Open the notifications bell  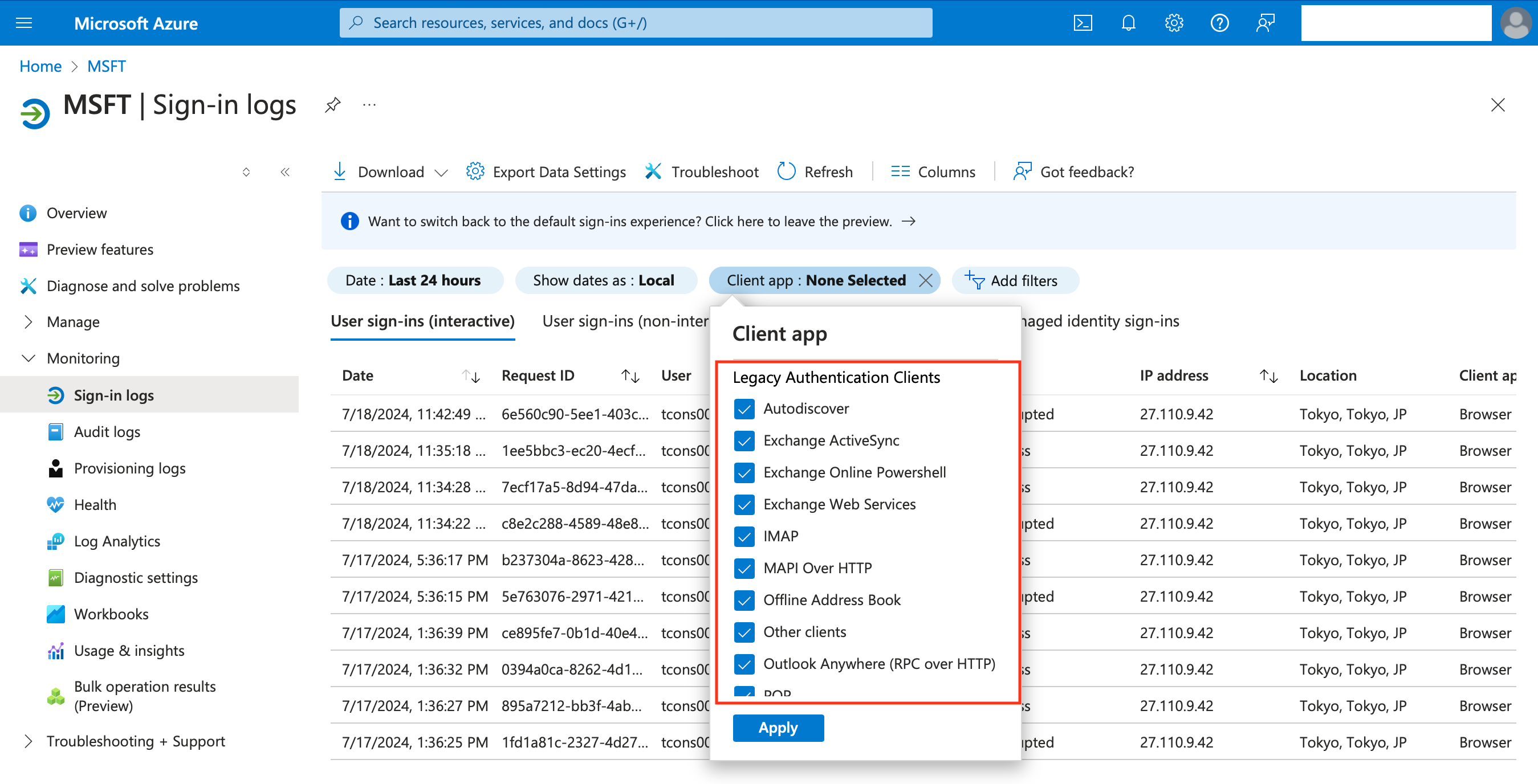[x=1128, y=23]
